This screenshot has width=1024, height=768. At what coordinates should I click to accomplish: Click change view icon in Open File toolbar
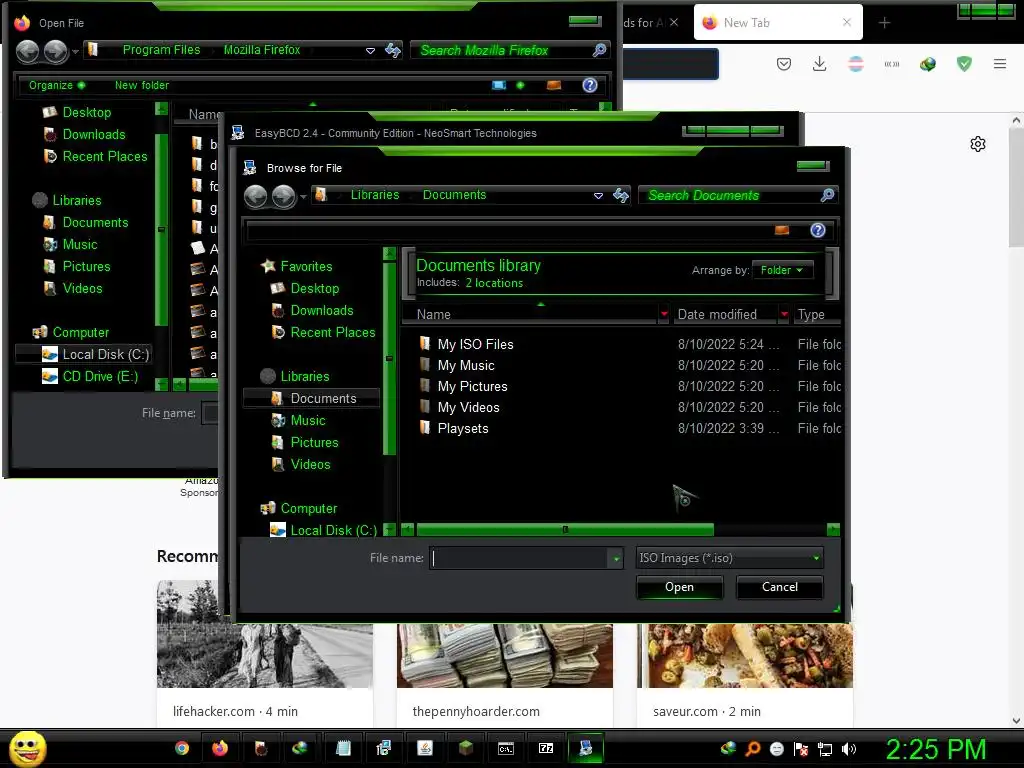click(x=499, y=85)
